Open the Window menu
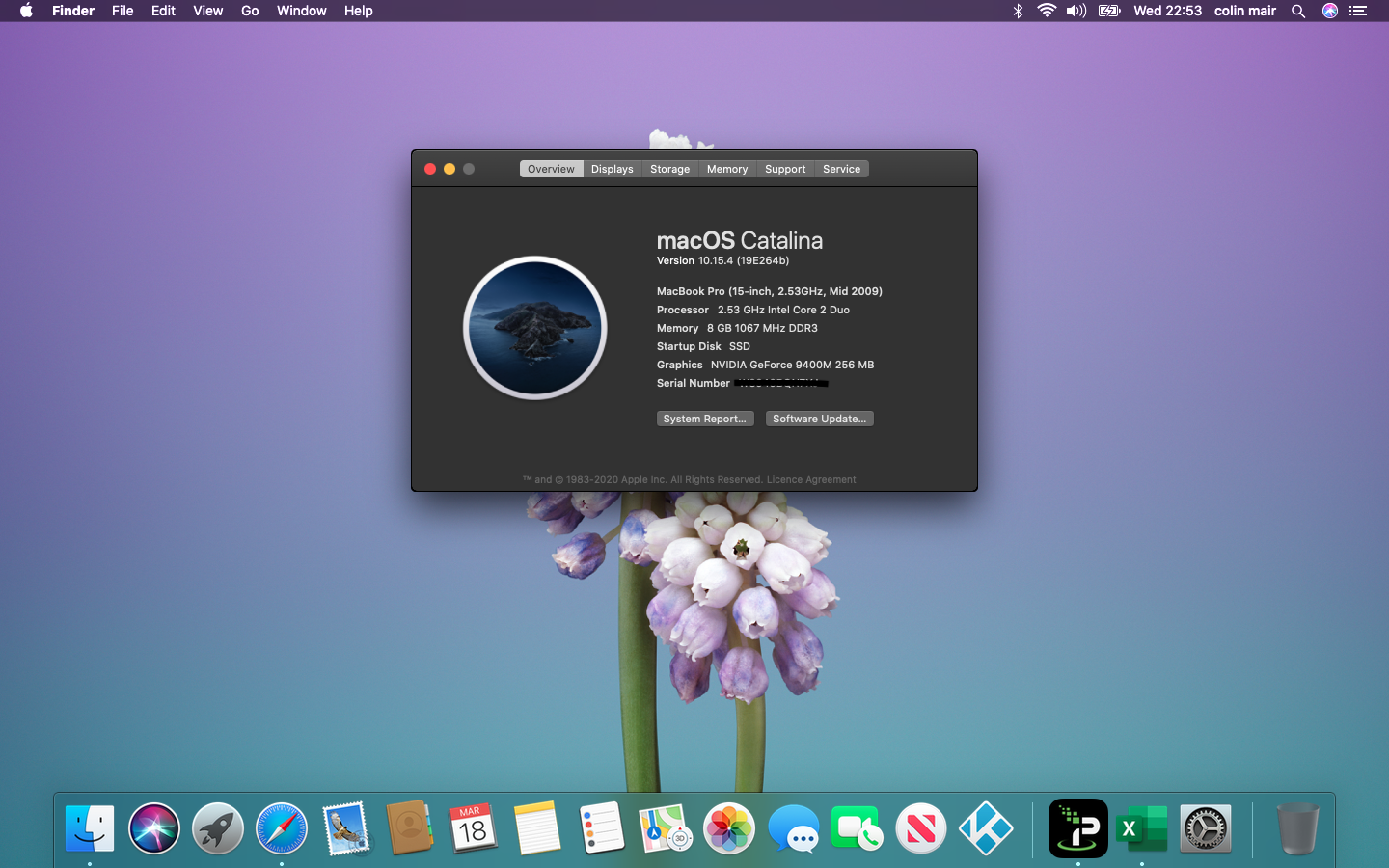Viewport: 1389px width, 868px height. pyautogui.click(x=302, y=11)
